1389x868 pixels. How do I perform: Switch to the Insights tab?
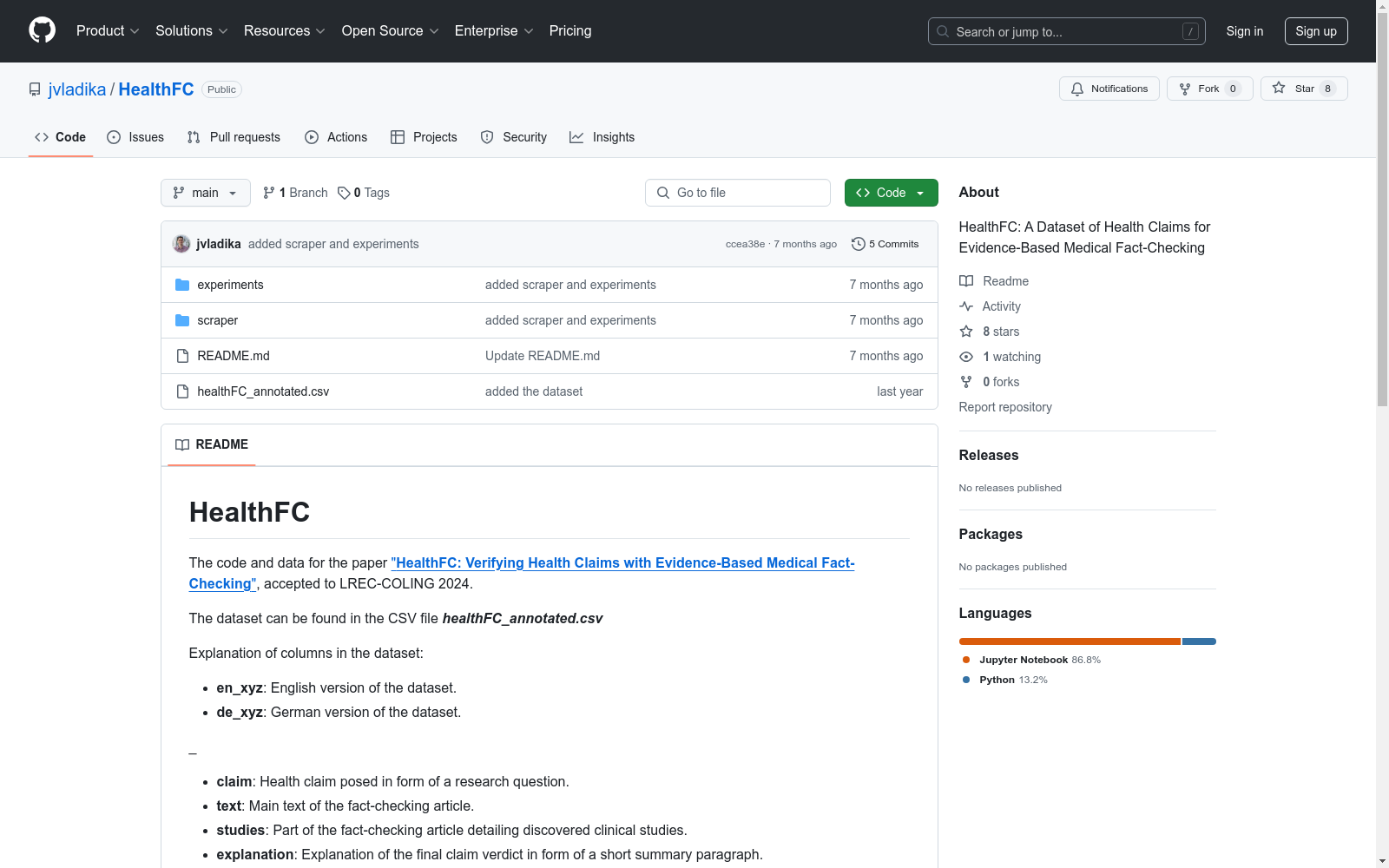coord(602,137)
